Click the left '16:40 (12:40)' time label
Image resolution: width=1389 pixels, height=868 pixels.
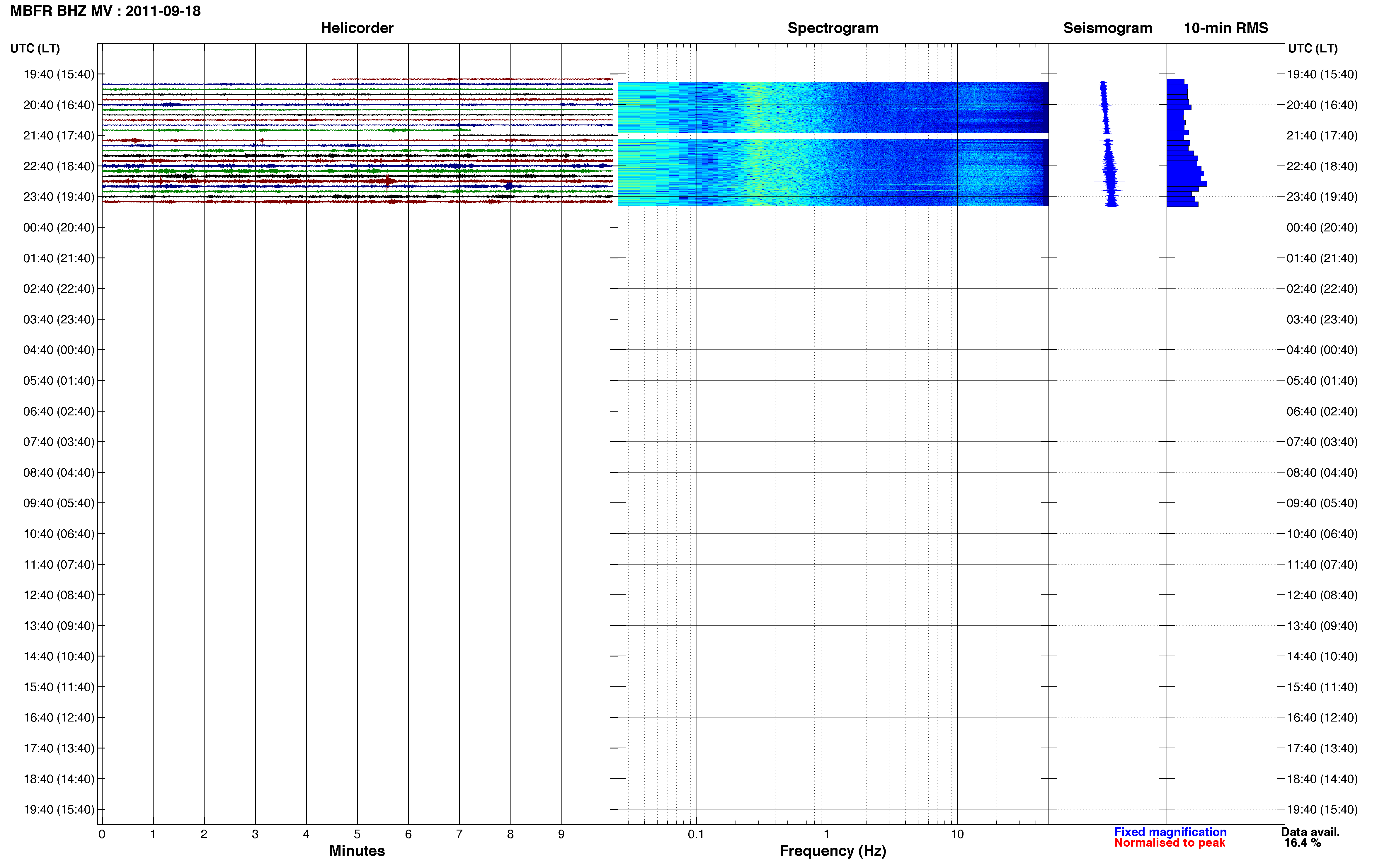[59, 718]
